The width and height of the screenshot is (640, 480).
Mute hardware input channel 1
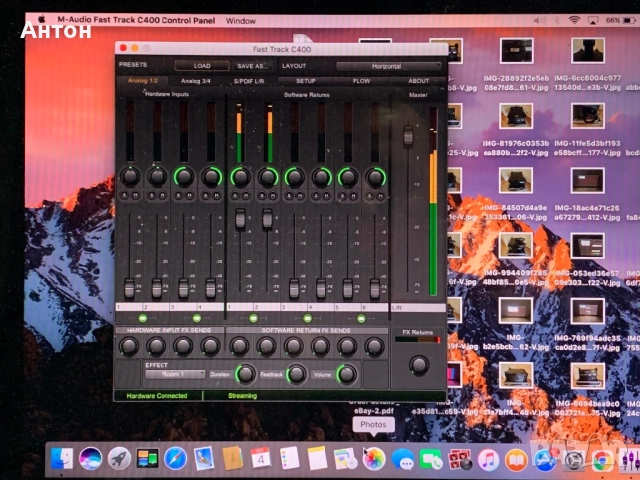click(x=136, y=196)
